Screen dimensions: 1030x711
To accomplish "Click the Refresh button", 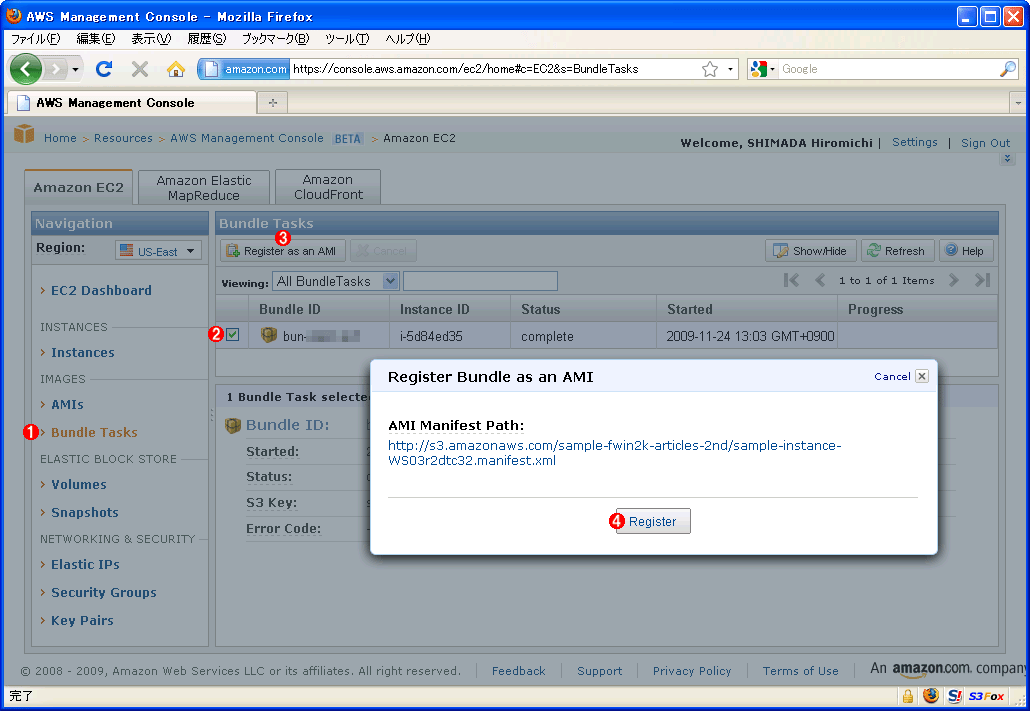I will pos(897,251).
